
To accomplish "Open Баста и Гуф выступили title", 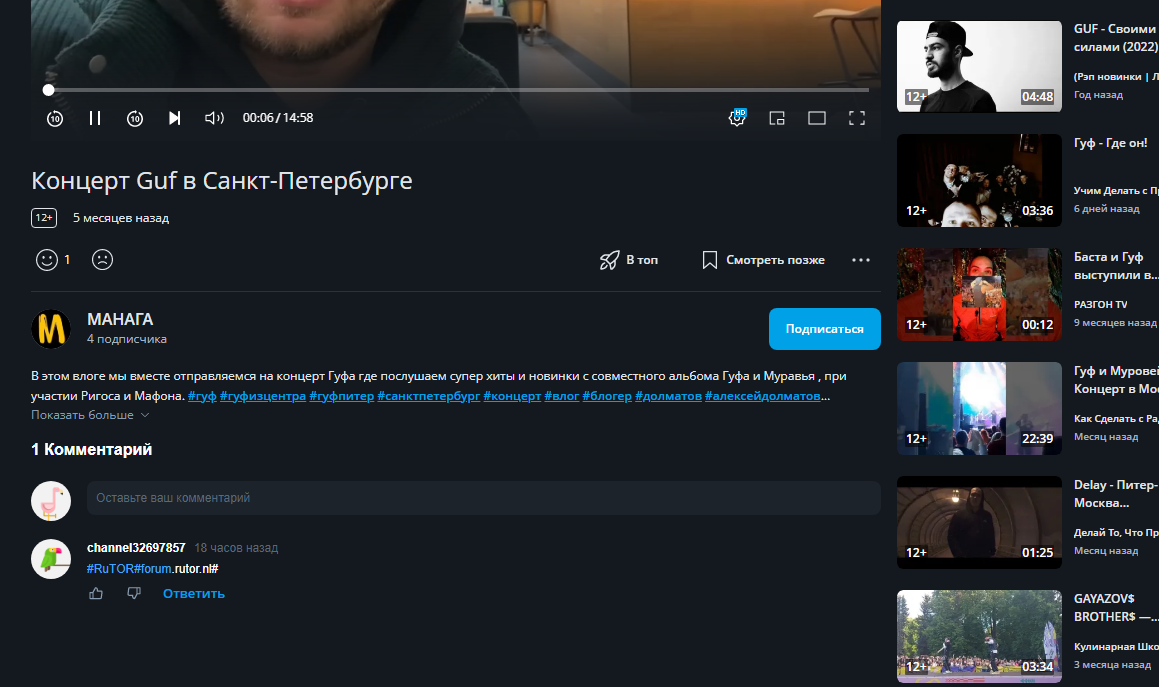I will [1116, 266].
